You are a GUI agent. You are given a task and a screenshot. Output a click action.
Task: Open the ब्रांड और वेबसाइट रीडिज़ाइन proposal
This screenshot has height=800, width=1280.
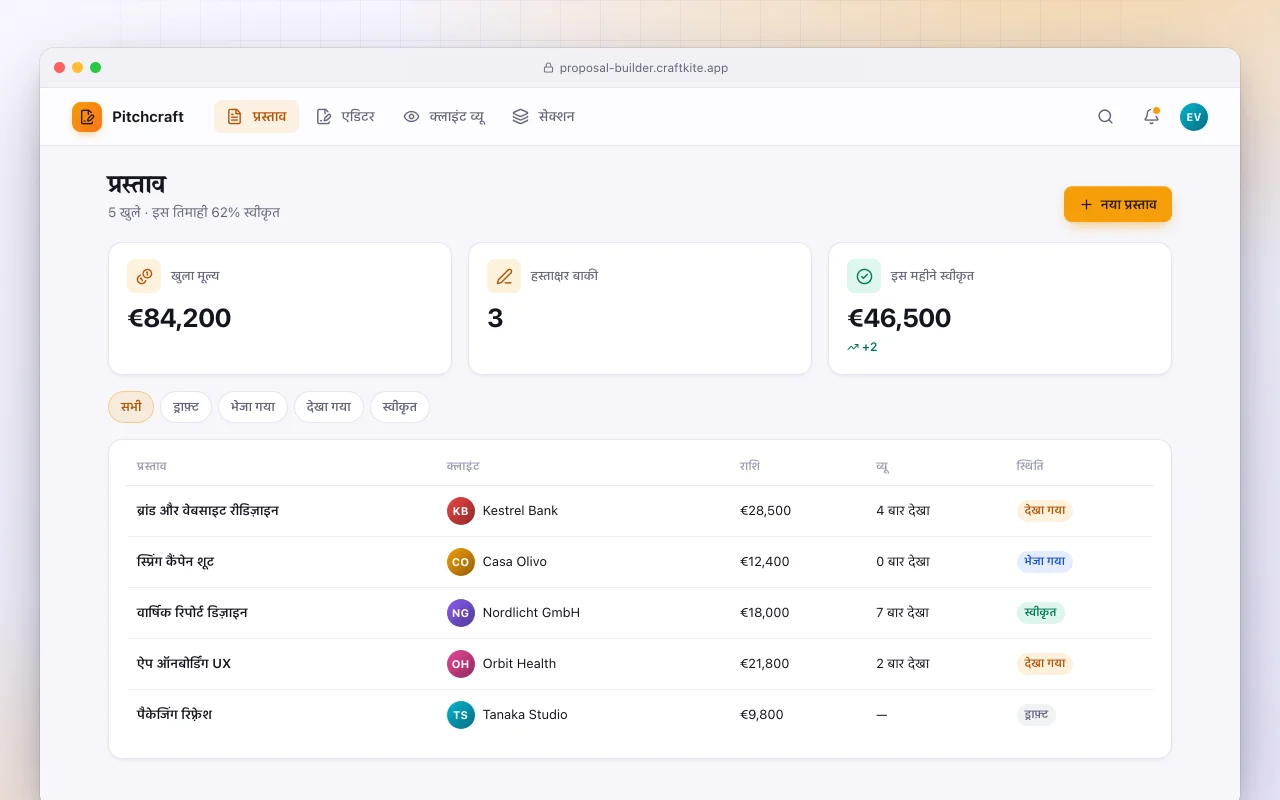[208, 511]
